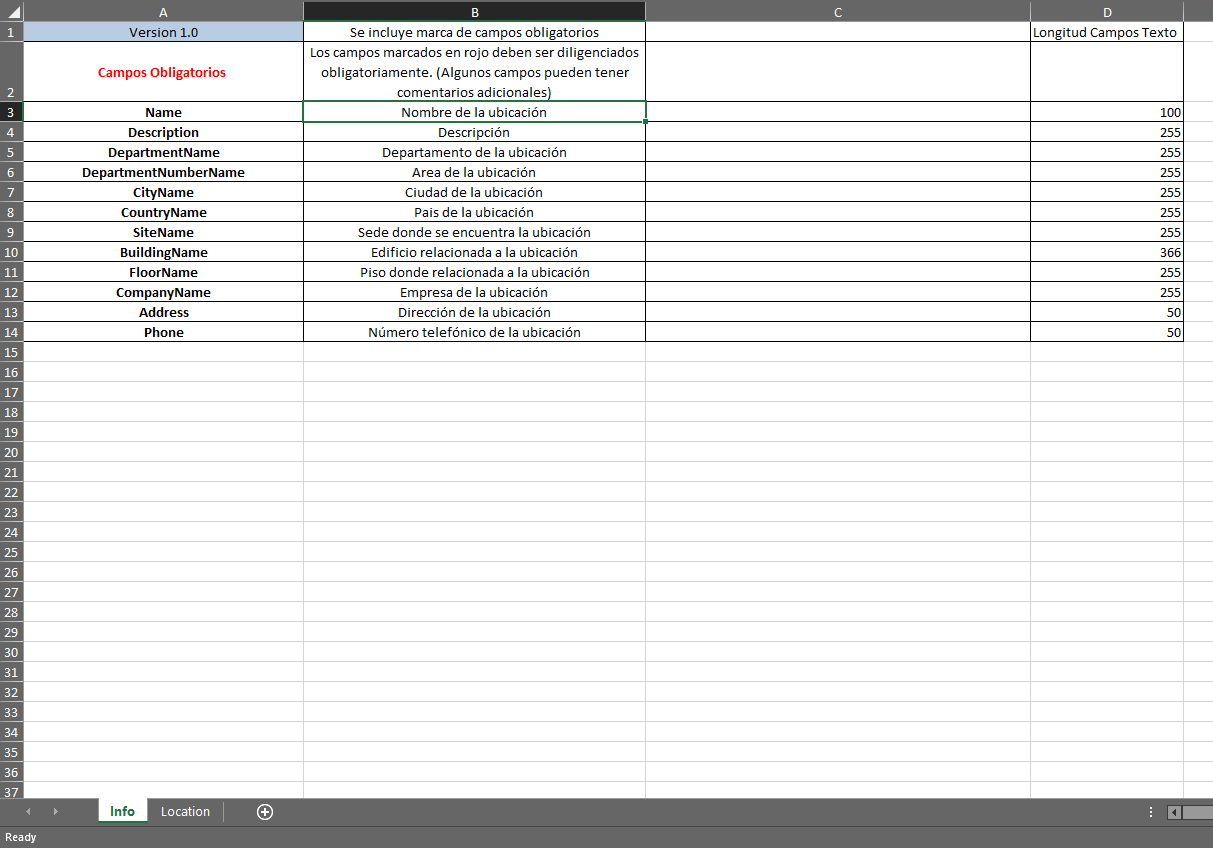
Task: Select column A header
Action: tap(163, 12)
